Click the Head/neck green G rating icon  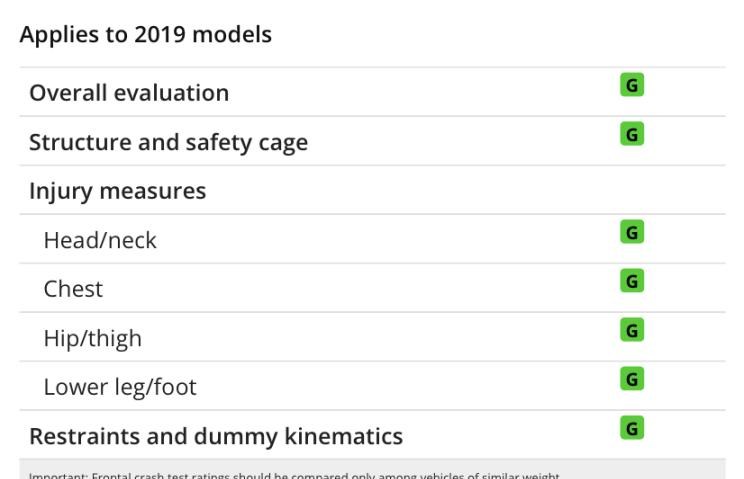tap(632, 232)
